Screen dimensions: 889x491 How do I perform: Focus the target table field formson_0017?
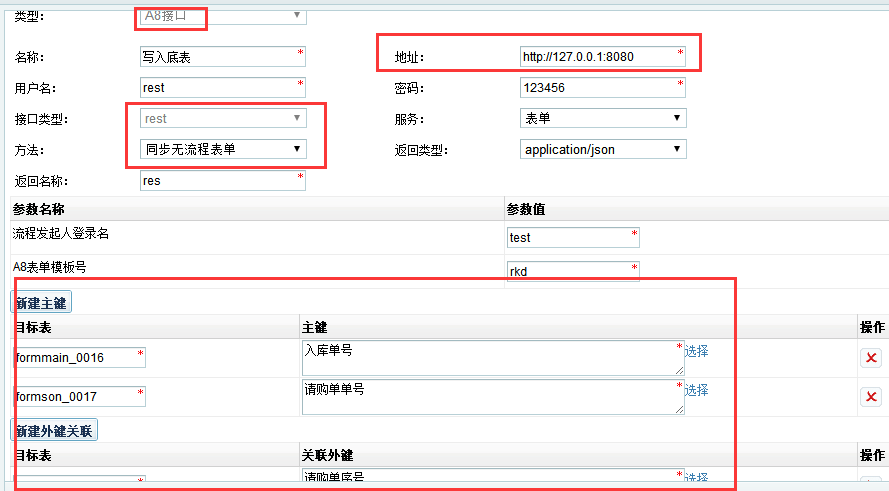[79, 397]
